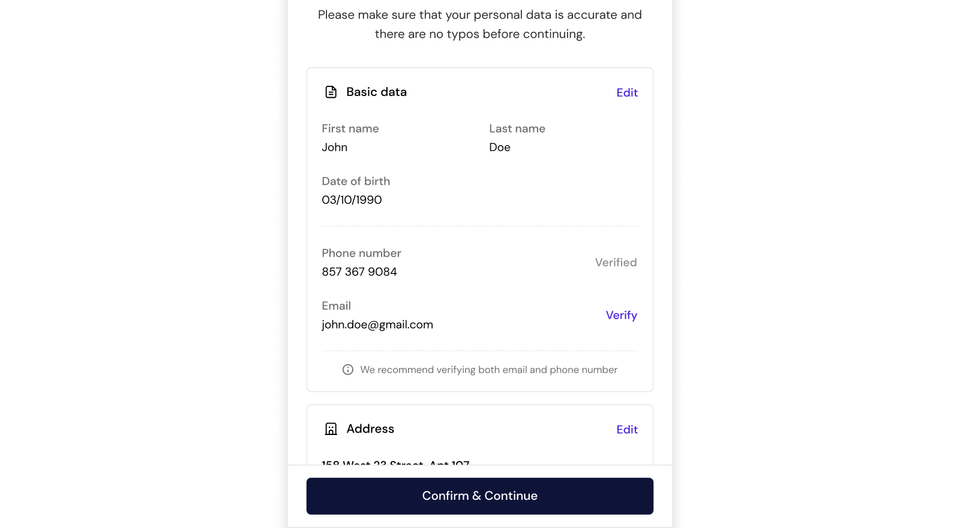Image resolution: width=960 pixels, height=528 pixels.
Task: Click the phone number 857 367 9084
Action: click(x=359, y=272)
